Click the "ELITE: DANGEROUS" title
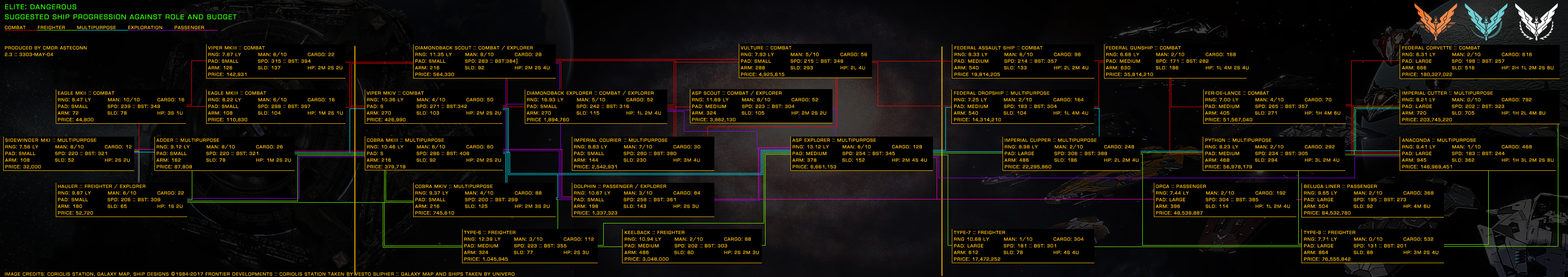Viewport: 1568px width, 277px height. pyautogui.click(x=41, y=7)
